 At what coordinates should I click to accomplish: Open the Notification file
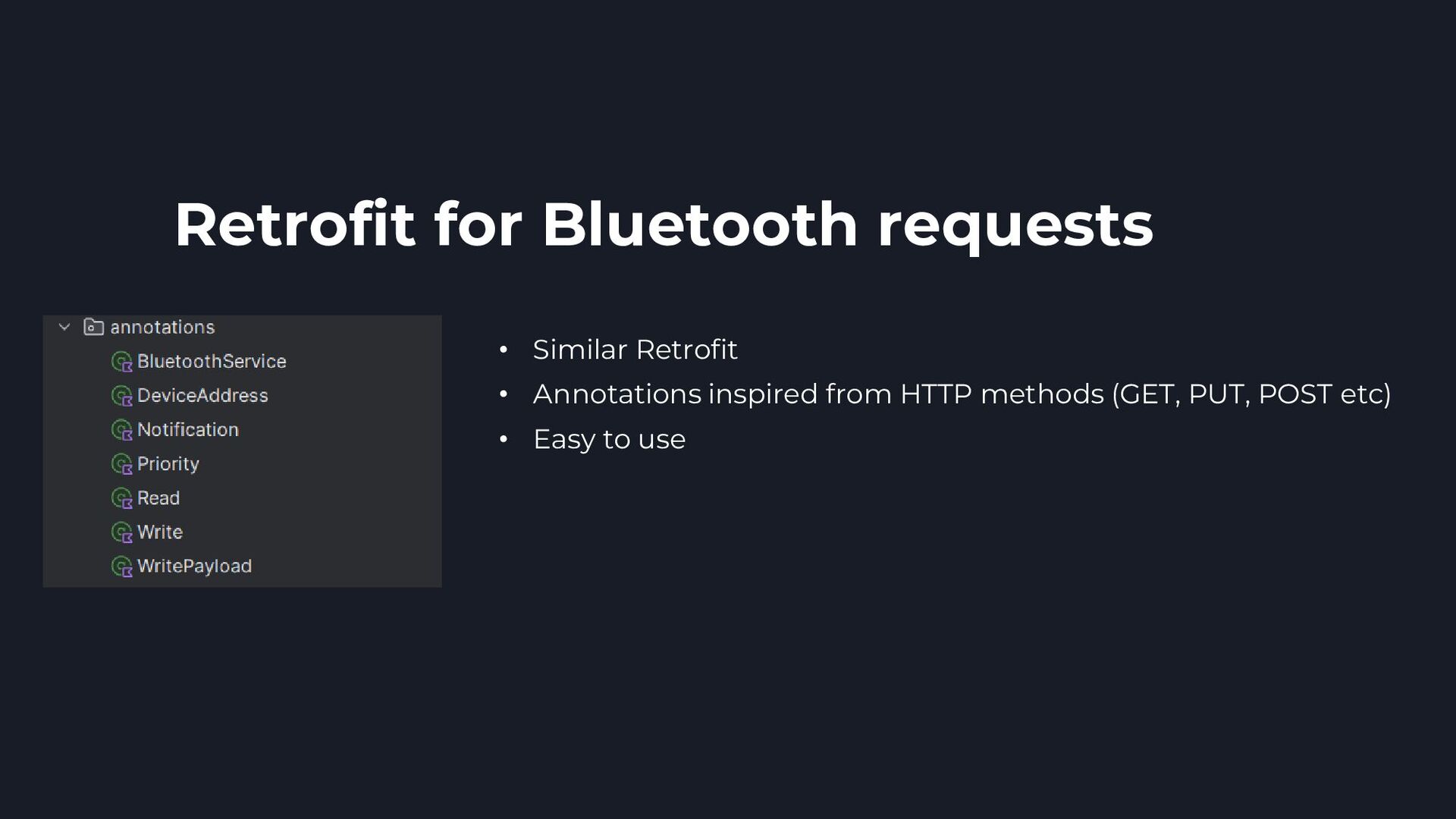point(188,430)
